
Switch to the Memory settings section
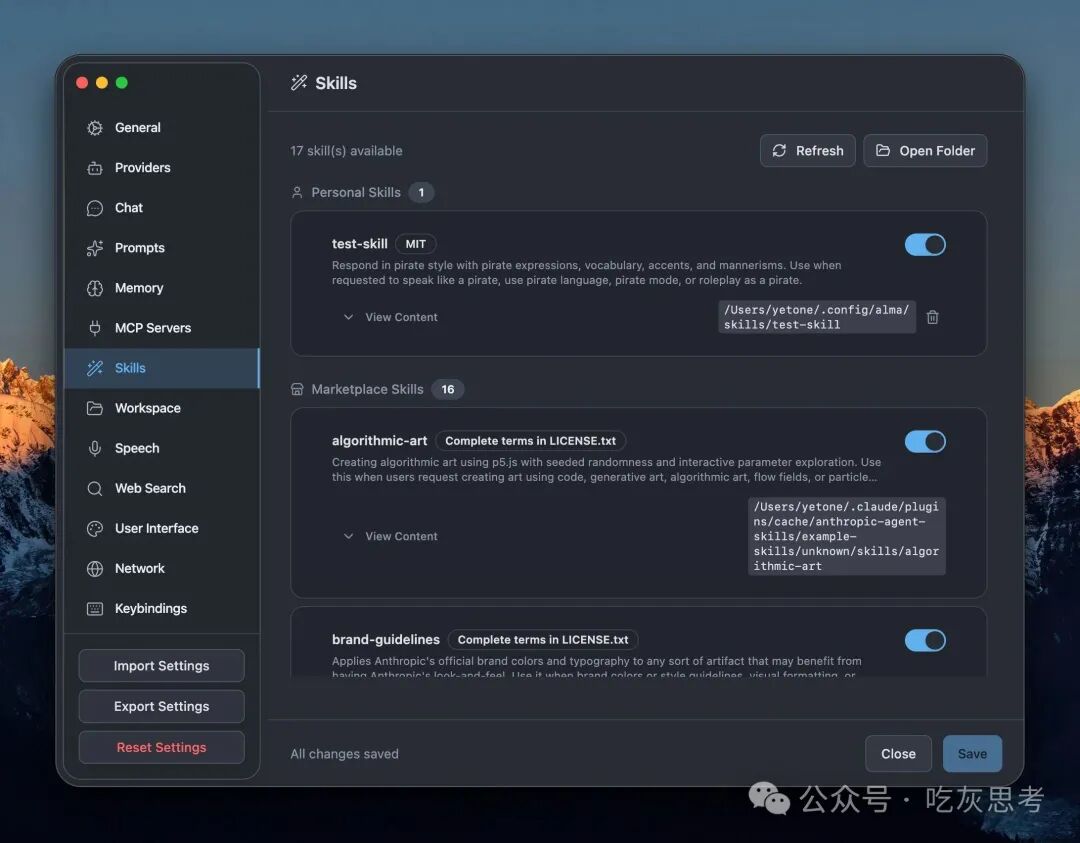161,288
